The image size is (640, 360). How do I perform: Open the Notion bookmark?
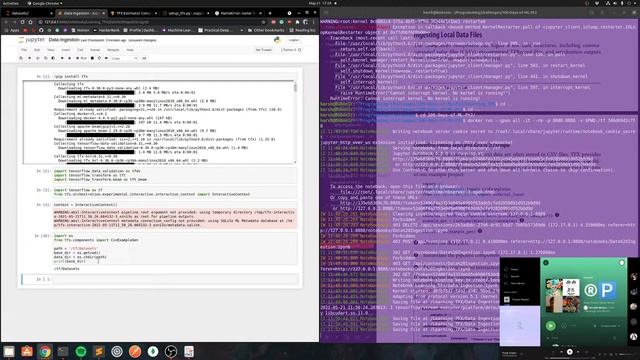80,30
